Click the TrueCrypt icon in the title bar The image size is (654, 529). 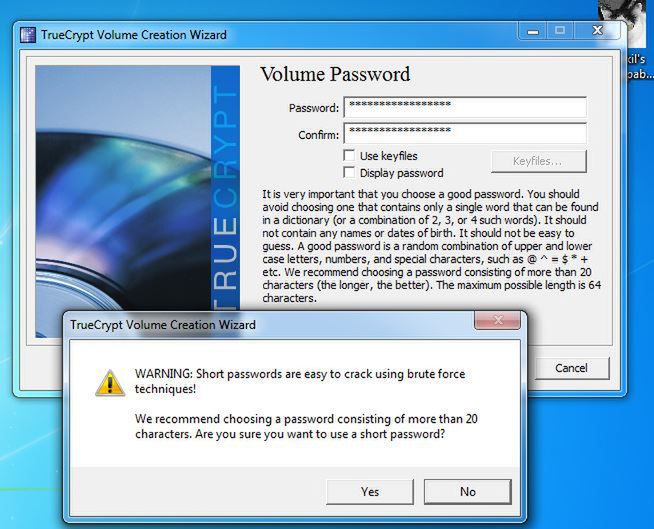(28, 35)
